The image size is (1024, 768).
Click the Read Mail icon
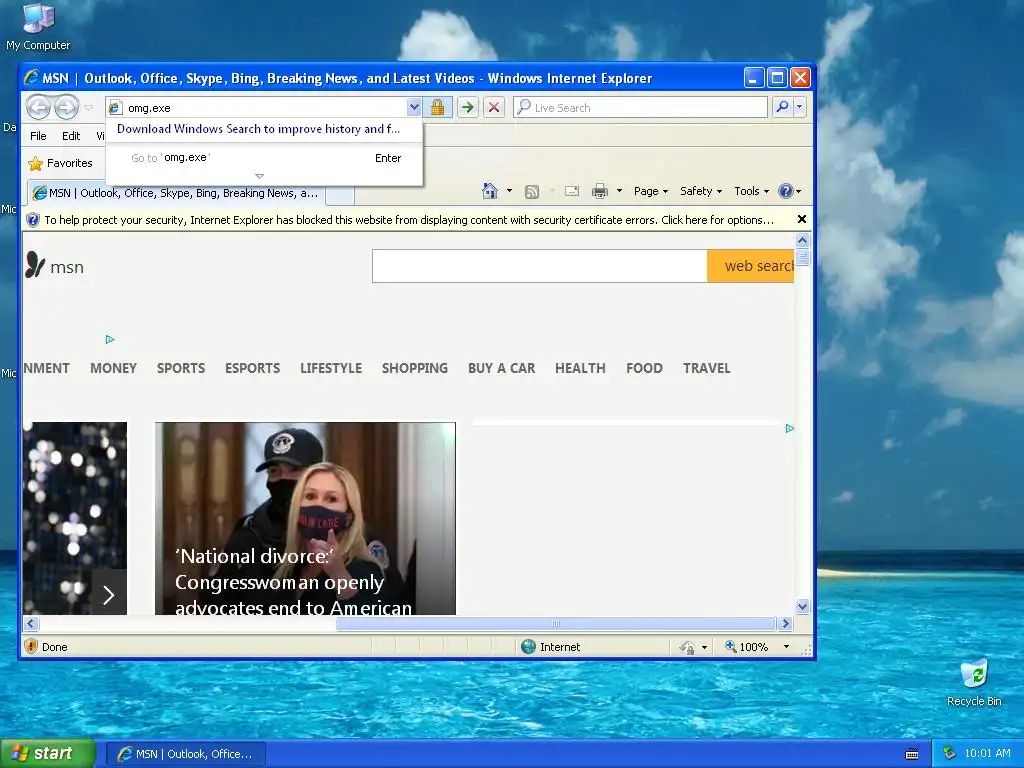pos(572,191)
